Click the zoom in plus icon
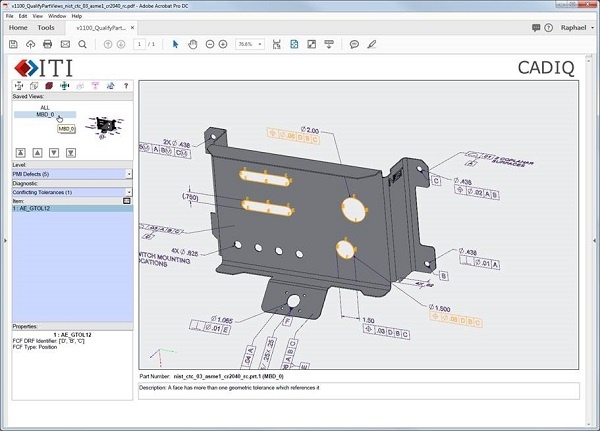This screenshot has height=431, width=600. click(x=223, y=44)
